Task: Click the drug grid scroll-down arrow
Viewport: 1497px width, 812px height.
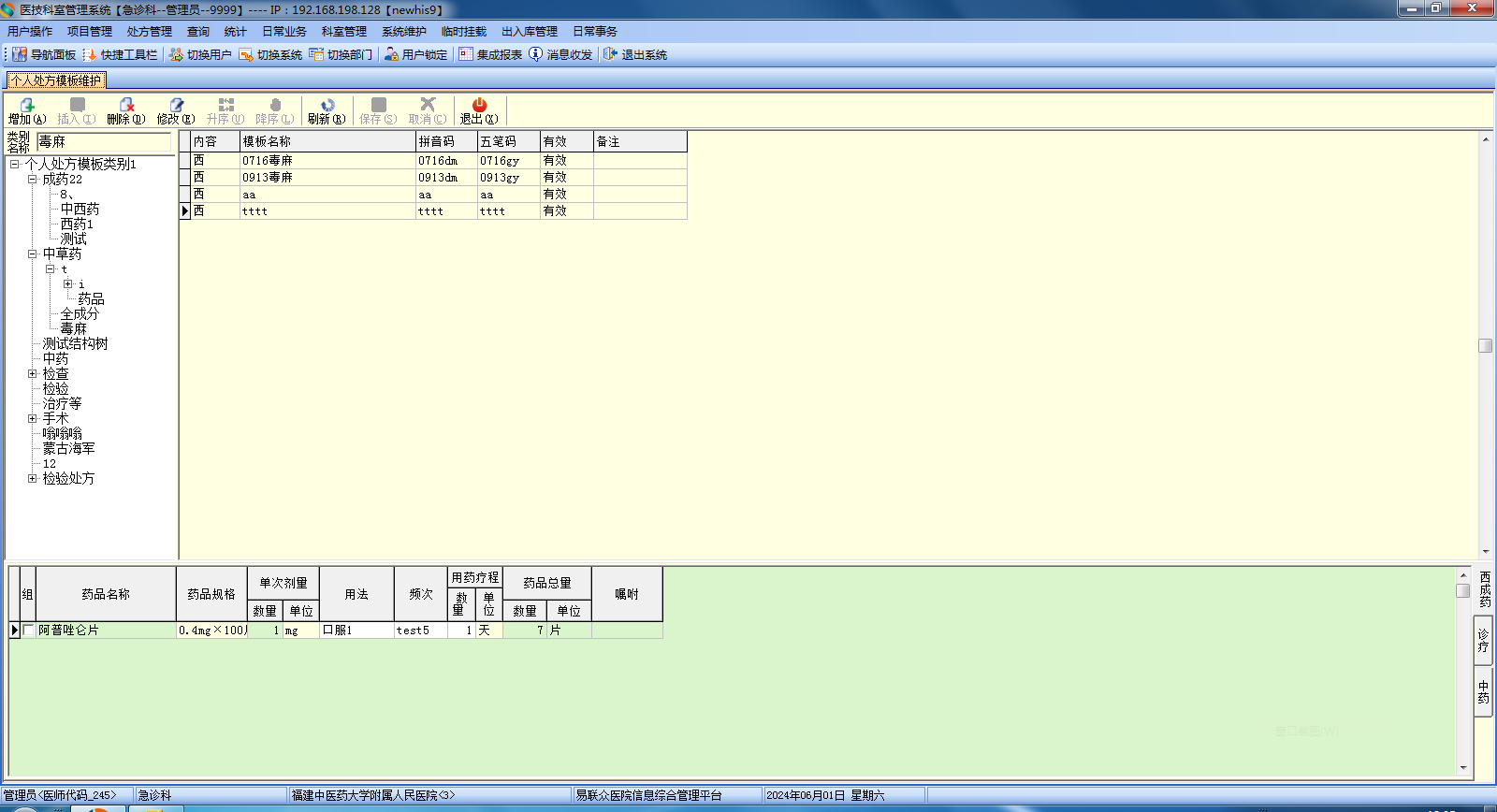Action: 1463,768
